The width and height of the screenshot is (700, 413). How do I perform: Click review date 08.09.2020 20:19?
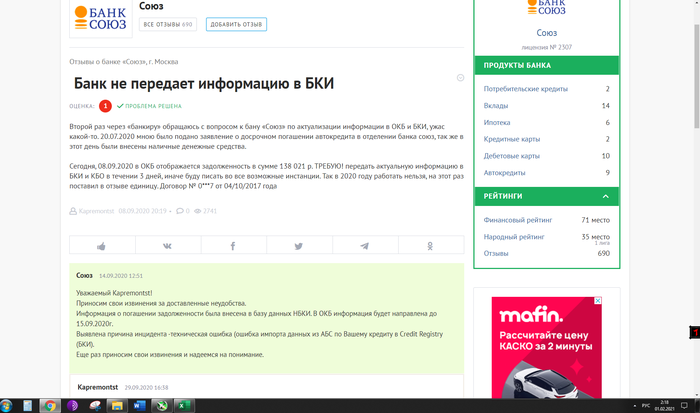[142, 211]
